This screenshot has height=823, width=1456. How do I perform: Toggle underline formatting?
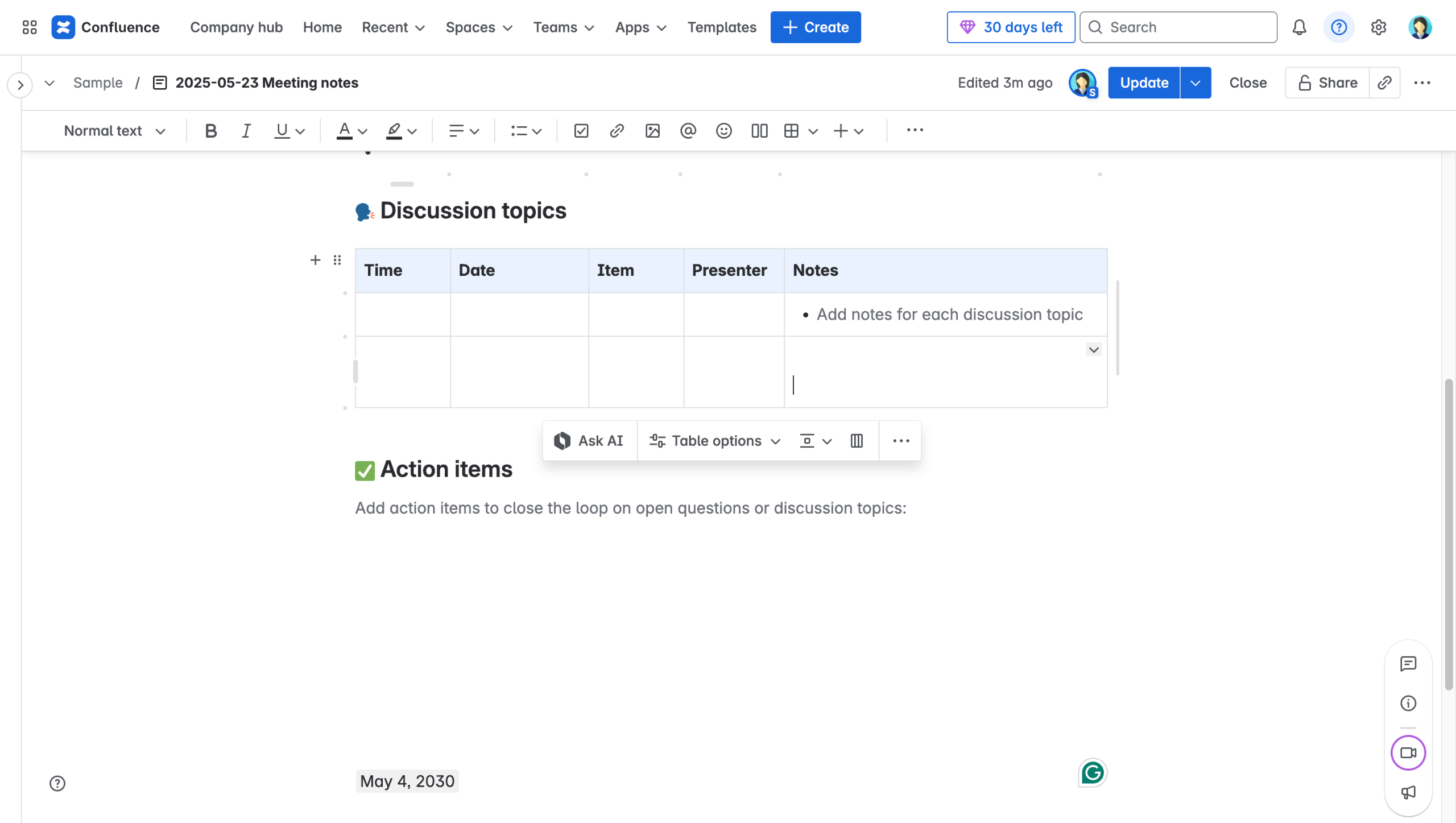282,131
